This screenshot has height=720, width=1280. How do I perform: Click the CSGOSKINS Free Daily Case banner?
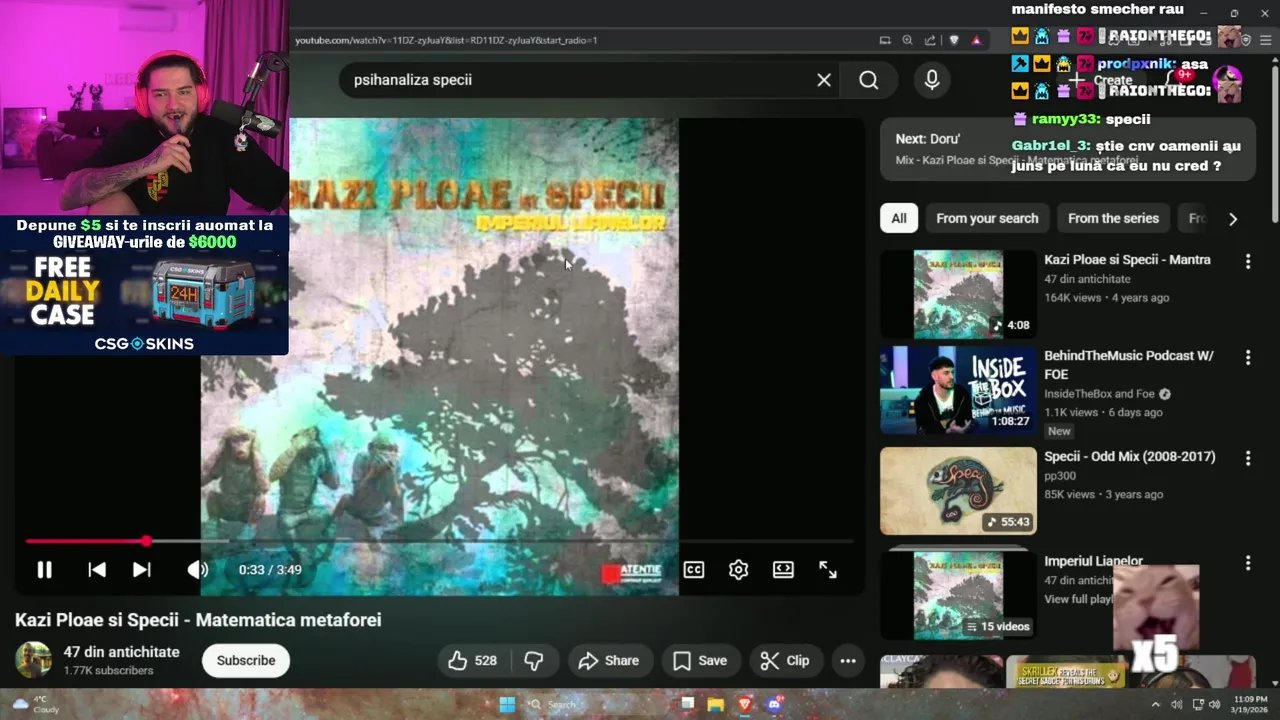145,287
